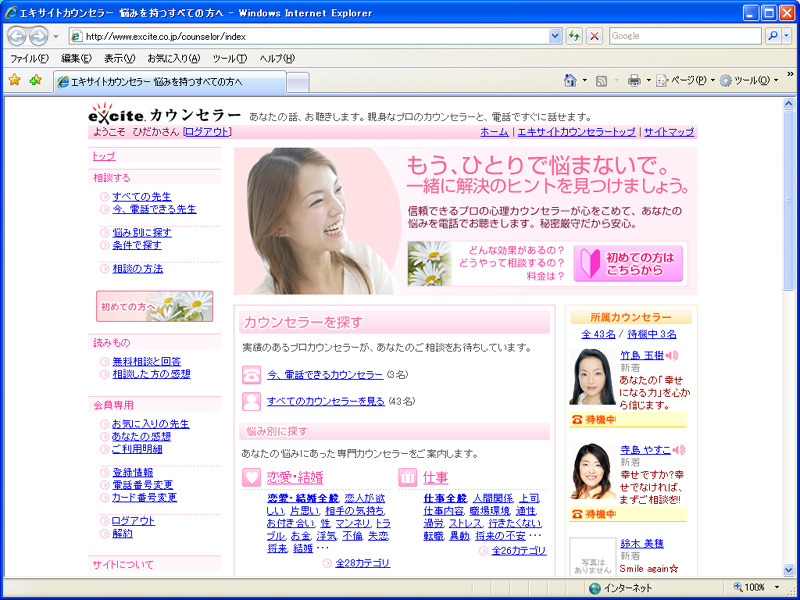Open 電話番号変更 sidebar link

click(142, 485)
